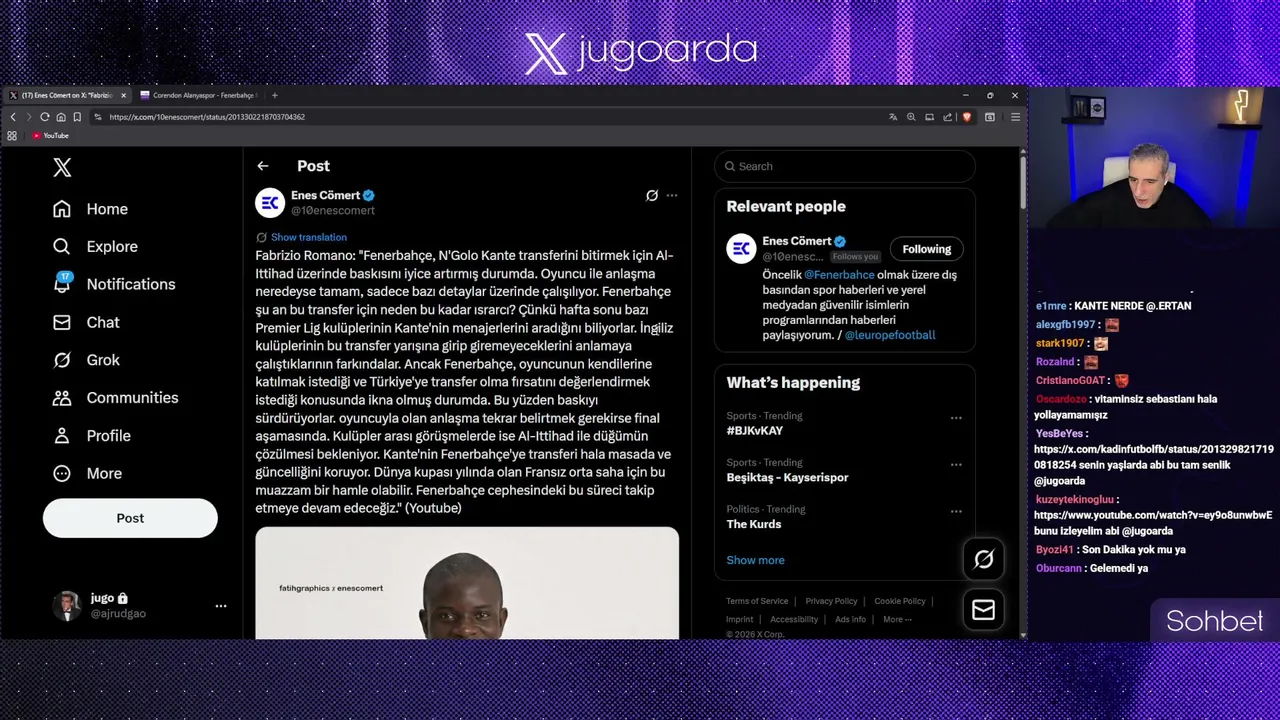Click Show more under What's happening
This screenshot has width=1280, height=720.
tap(755, 560)
